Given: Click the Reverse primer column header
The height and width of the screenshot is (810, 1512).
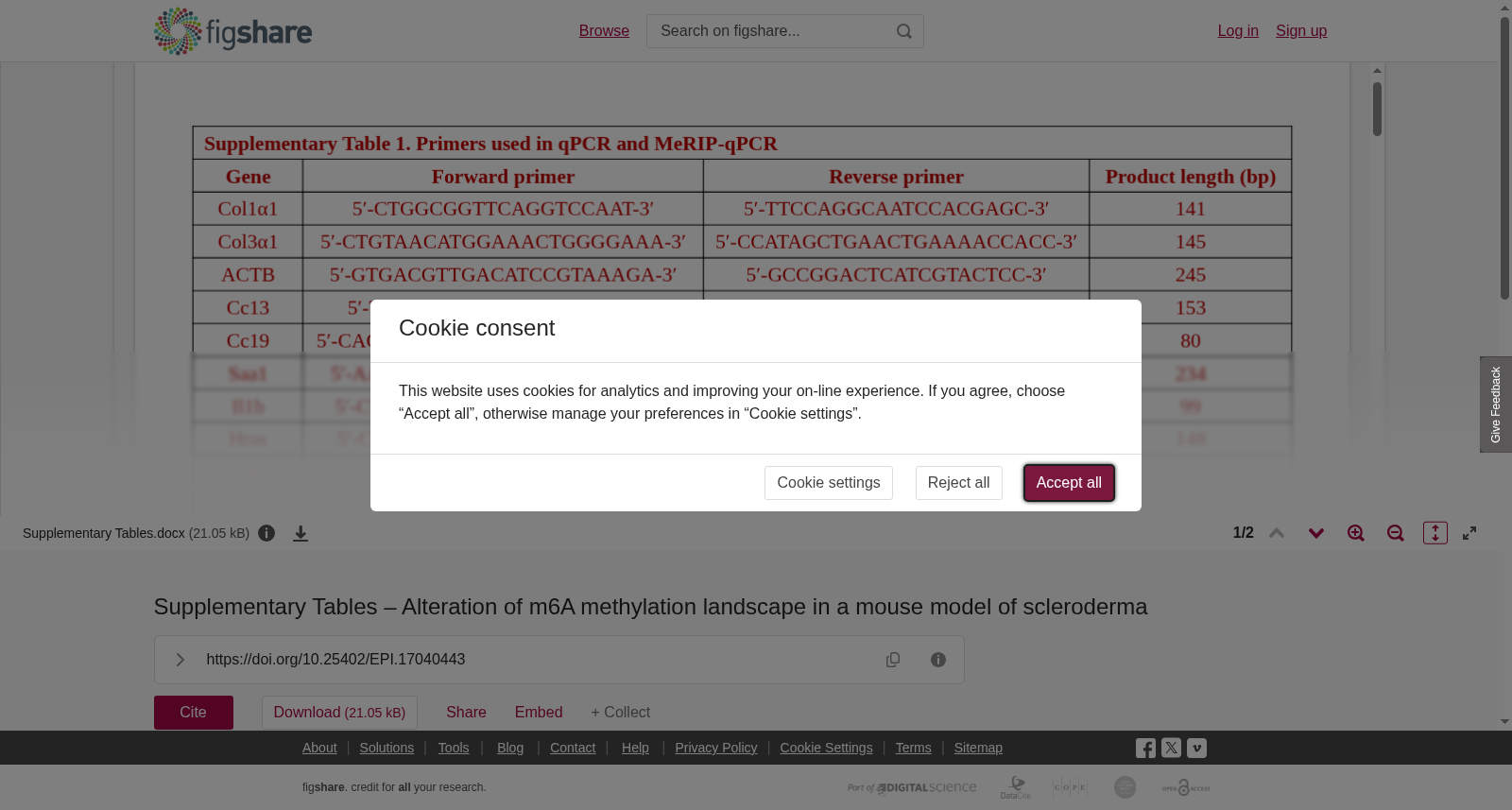Looking at the screenshot, I should [x=896, y=177].
